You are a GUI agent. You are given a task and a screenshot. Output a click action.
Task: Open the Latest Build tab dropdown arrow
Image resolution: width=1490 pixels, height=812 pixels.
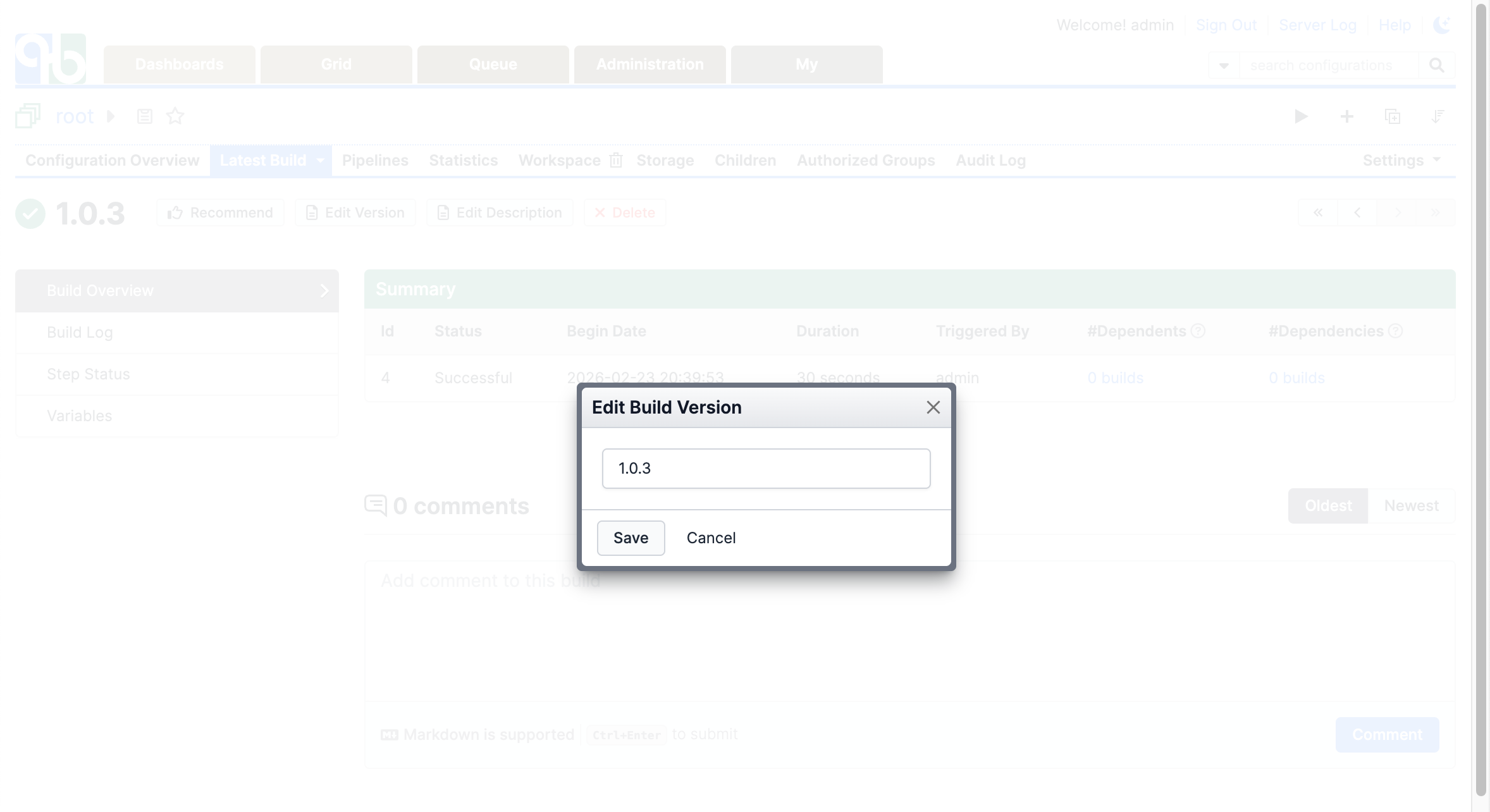320,161
